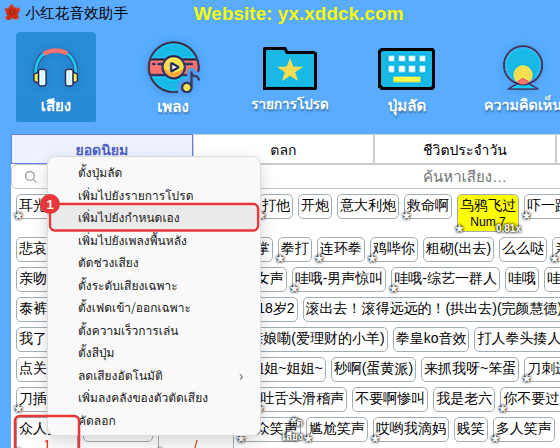Screen dimensions: 560x448
Task: Play the 滚出去！滚得远远的 sound
Action: tap(431, 309)
